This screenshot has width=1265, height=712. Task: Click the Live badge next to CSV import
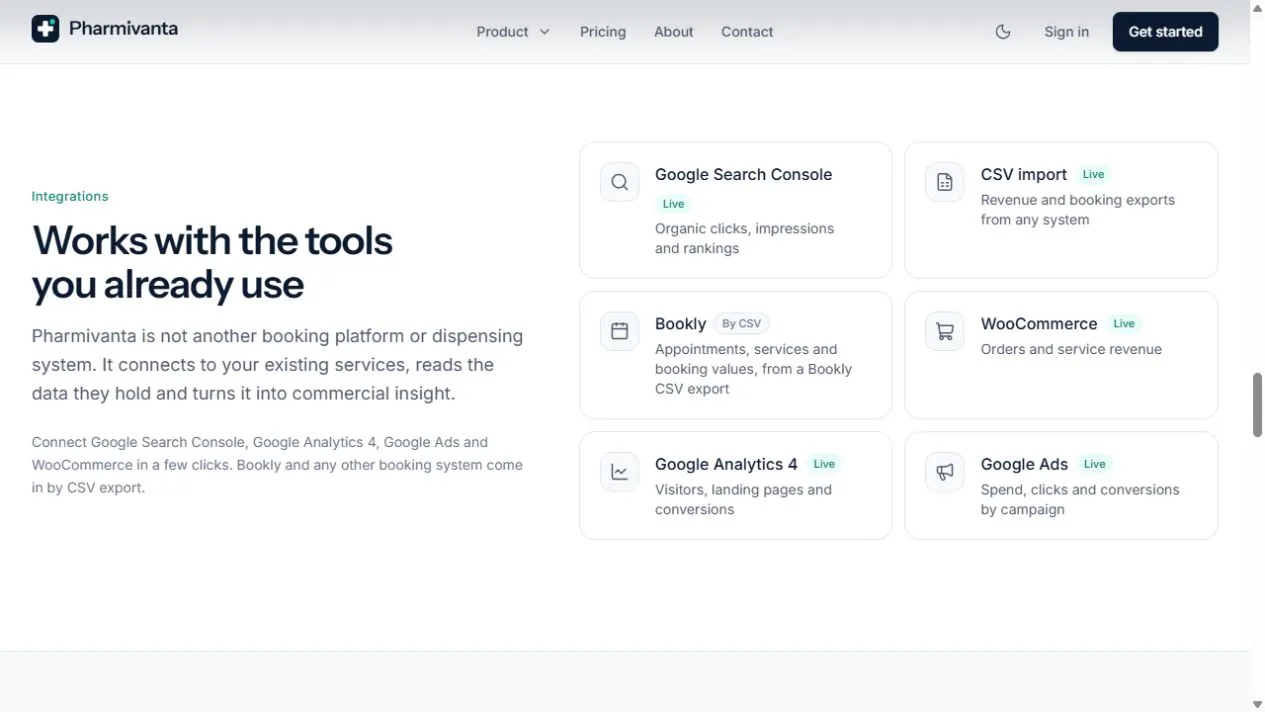1093,174
